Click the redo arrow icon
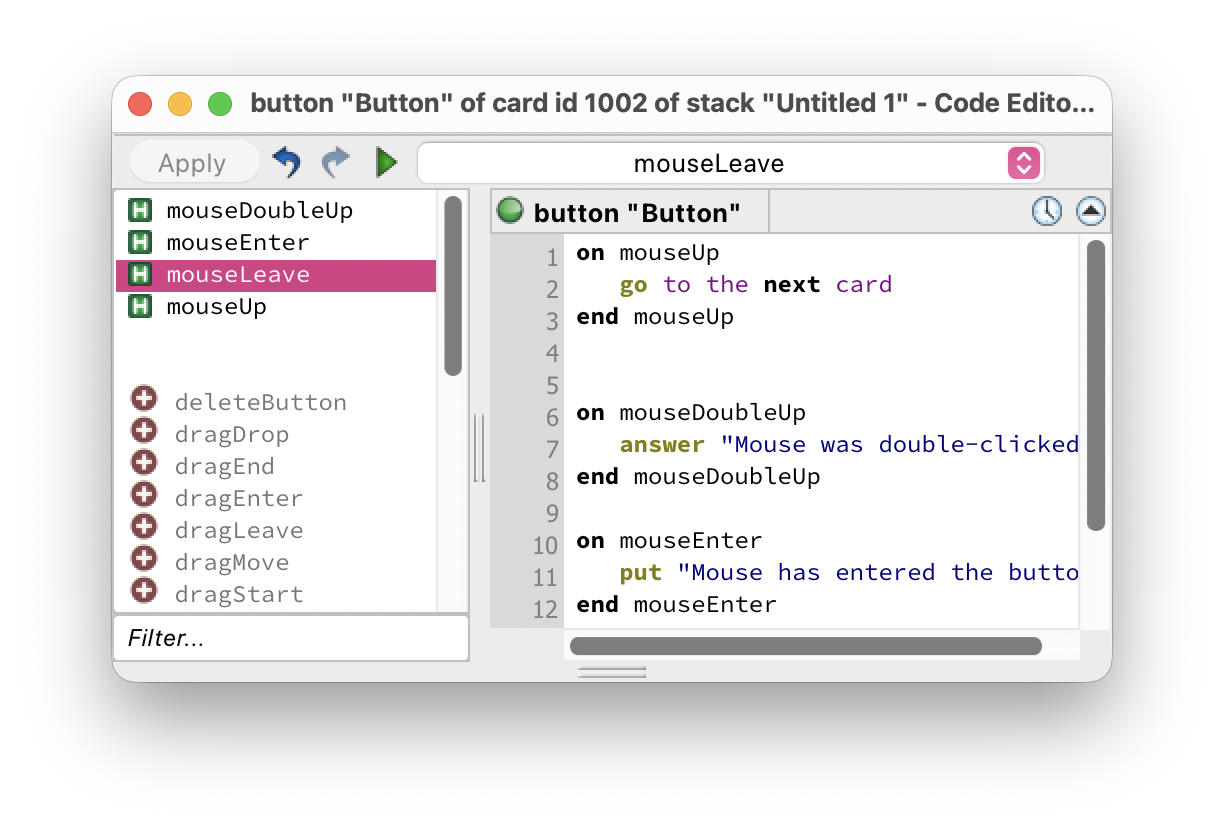Viewport: 1224px width, 830px height. (x=336, y=162)
